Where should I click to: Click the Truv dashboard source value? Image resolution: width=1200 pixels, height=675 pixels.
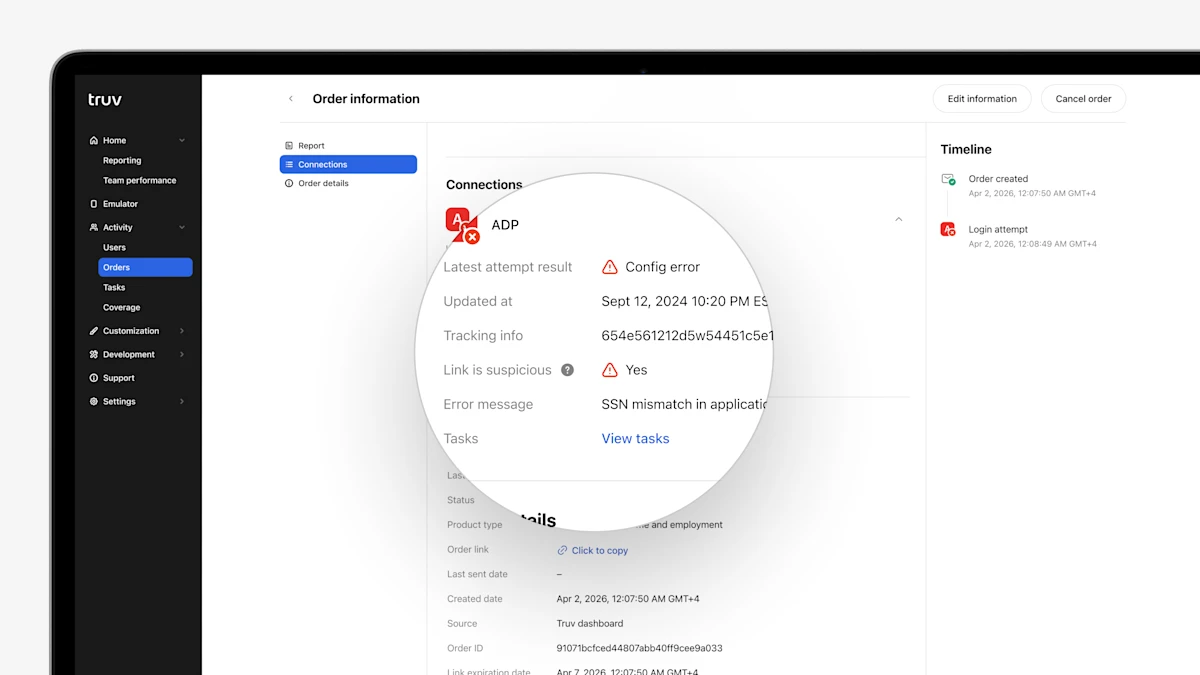[590, 624]
